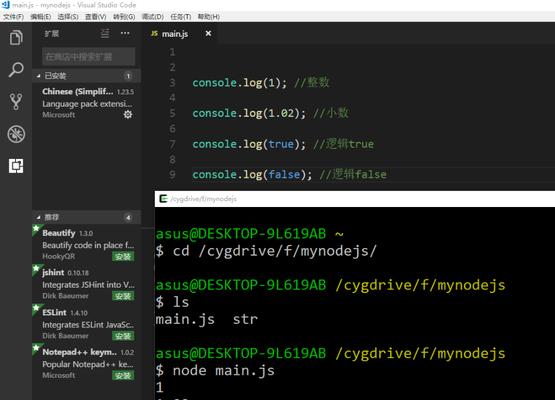Click 'Popular Notepad++ ke...' description
The image size is (555, 400).
tap(88, 364)
